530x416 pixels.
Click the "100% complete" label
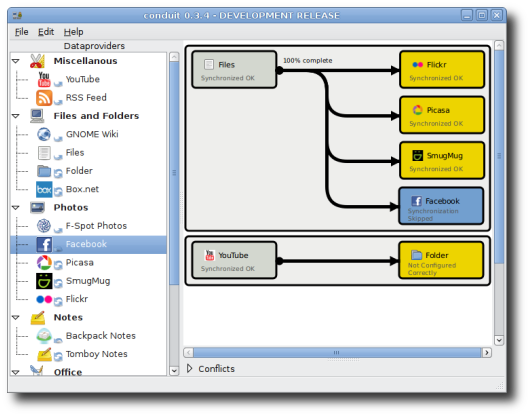308,60
